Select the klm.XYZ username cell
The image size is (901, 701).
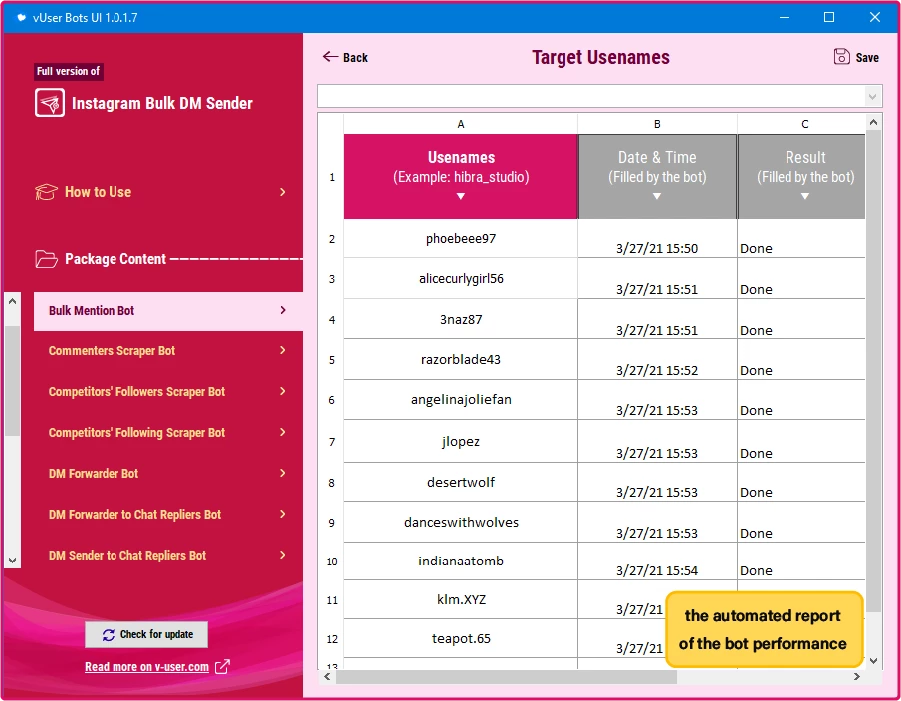point(460,599)
